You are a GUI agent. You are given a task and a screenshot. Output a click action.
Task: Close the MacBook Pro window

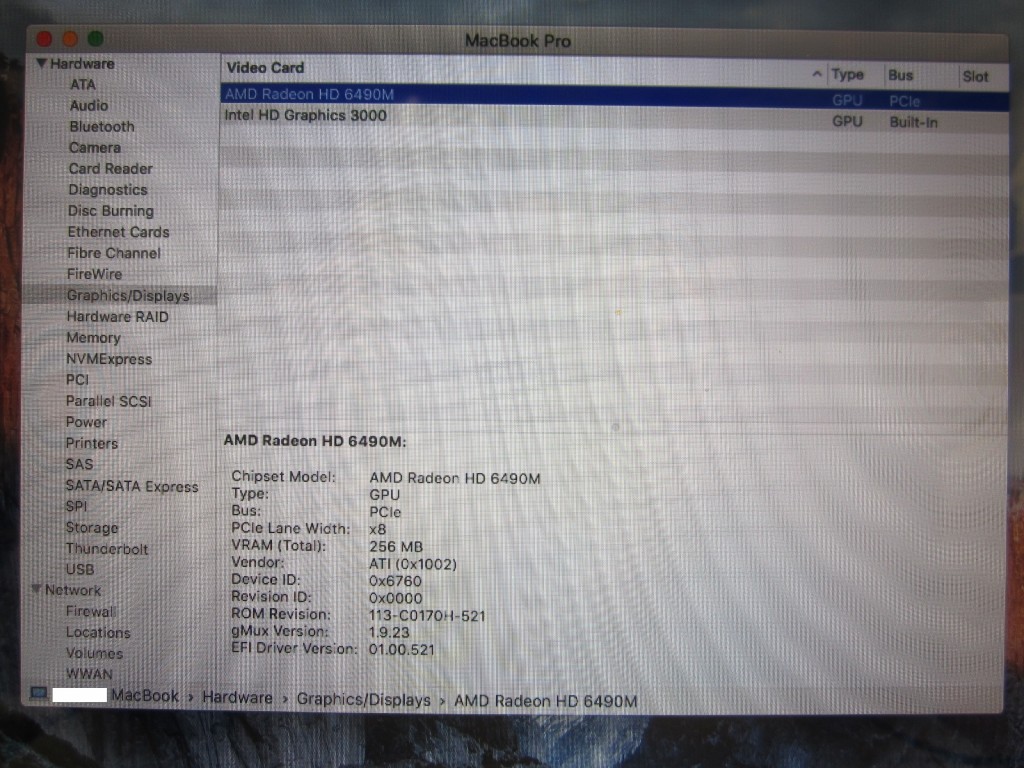44,39
